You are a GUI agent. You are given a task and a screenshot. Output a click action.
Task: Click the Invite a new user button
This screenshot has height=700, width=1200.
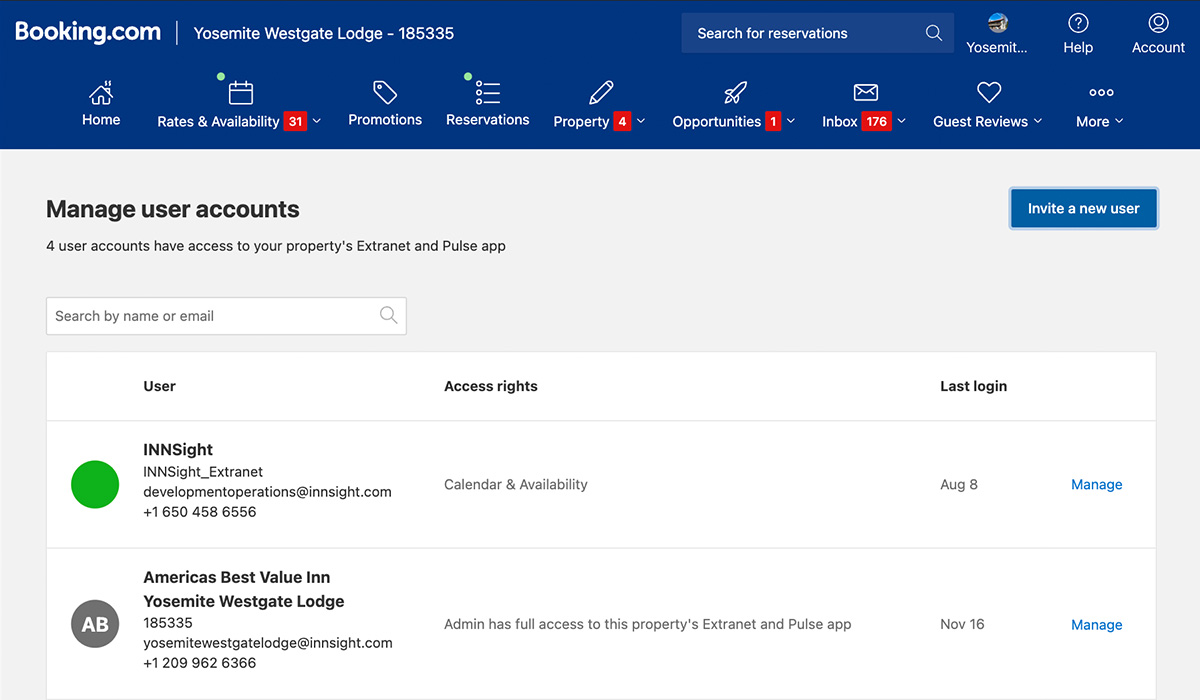tap(1084, 208)
